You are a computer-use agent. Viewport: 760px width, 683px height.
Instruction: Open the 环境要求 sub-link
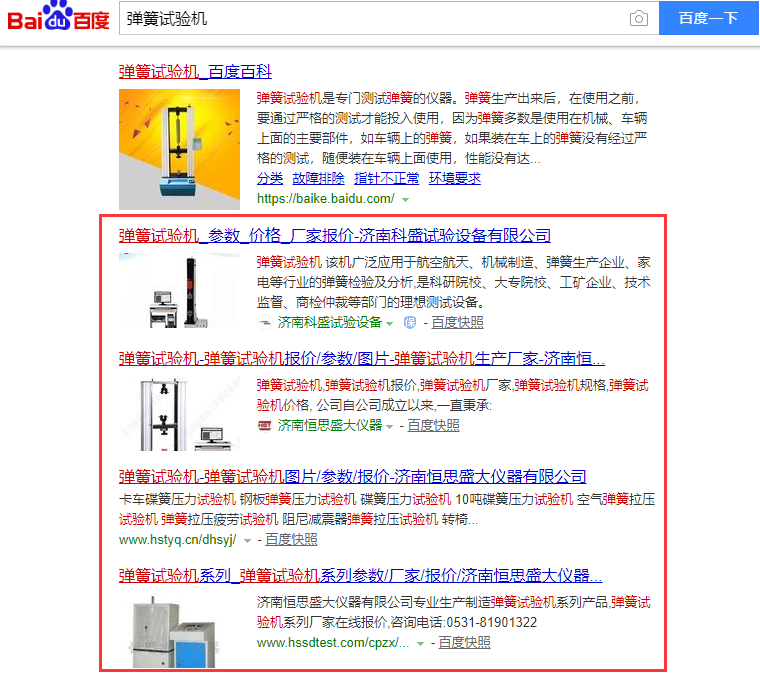click(x=455, y=178)
